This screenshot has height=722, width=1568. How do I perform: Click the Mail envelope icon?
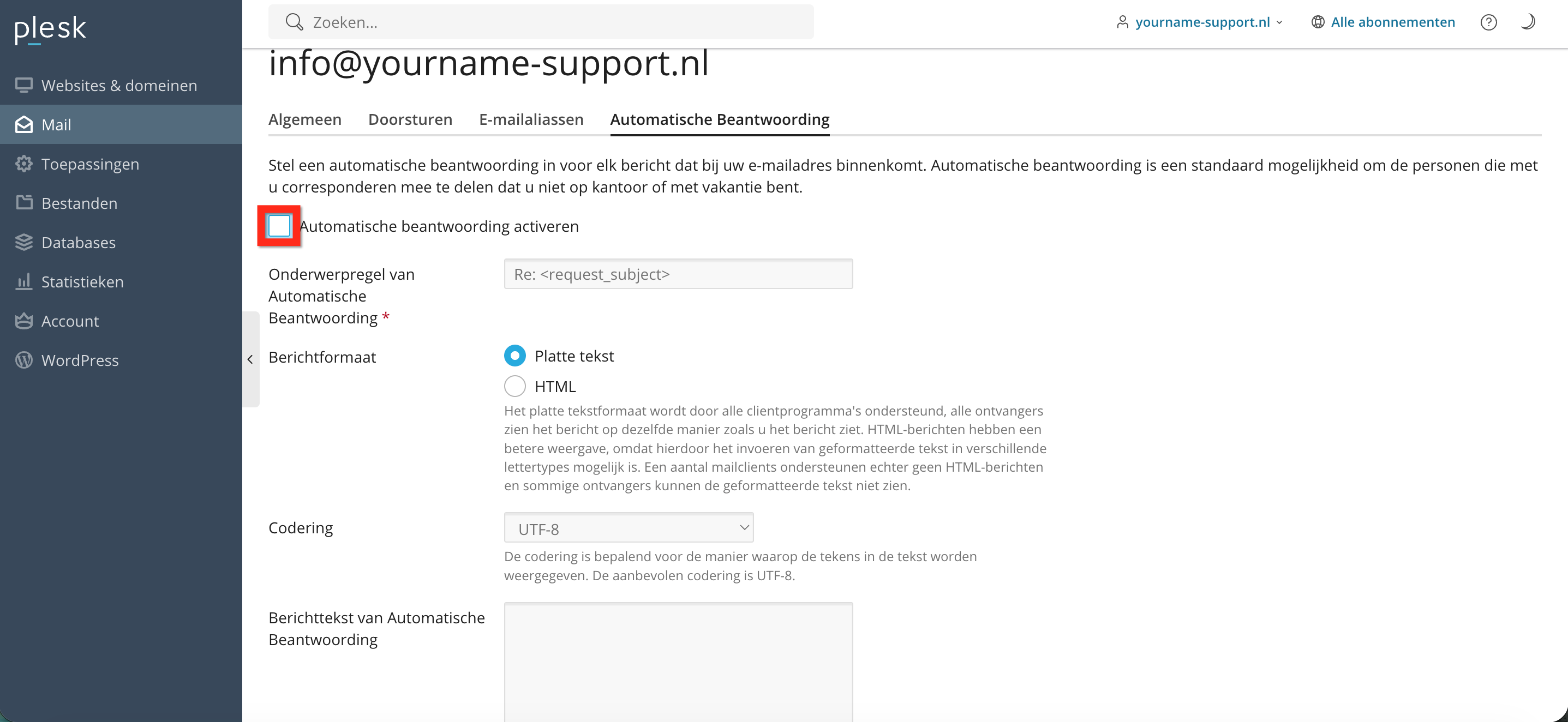click(x=24, y=125)
